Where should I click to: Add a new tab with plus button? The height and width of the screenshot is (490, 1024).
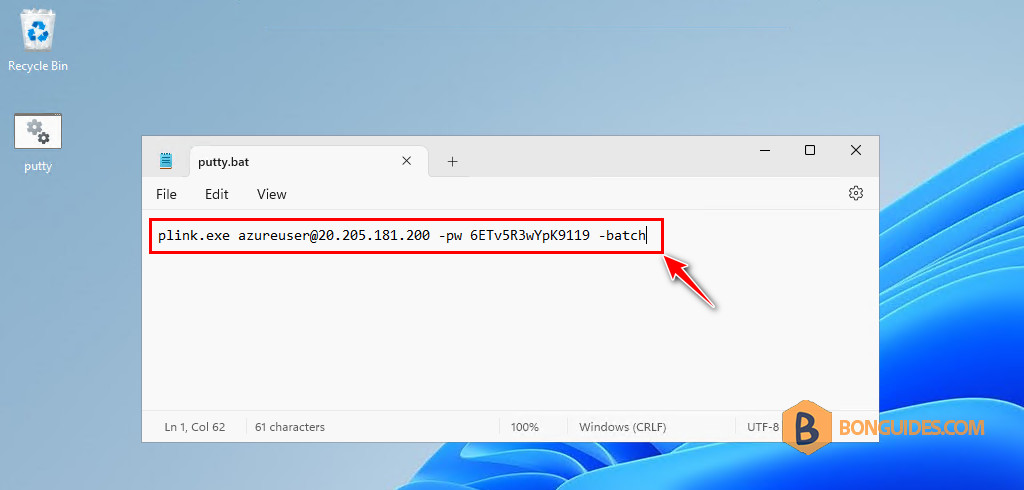pyautogui.click(x=452, y=161)
